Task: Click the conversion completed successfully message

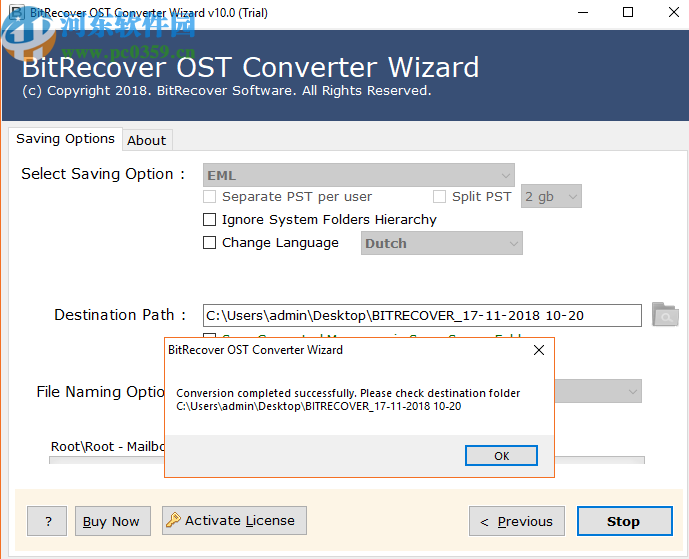Action: point(348,393)
